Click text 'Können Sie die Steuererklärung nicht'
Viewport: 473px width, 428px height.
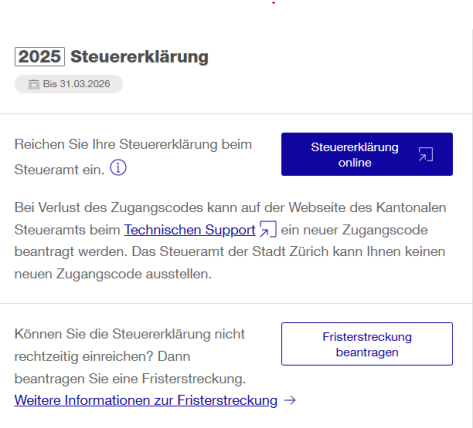(x=130, y=334)
